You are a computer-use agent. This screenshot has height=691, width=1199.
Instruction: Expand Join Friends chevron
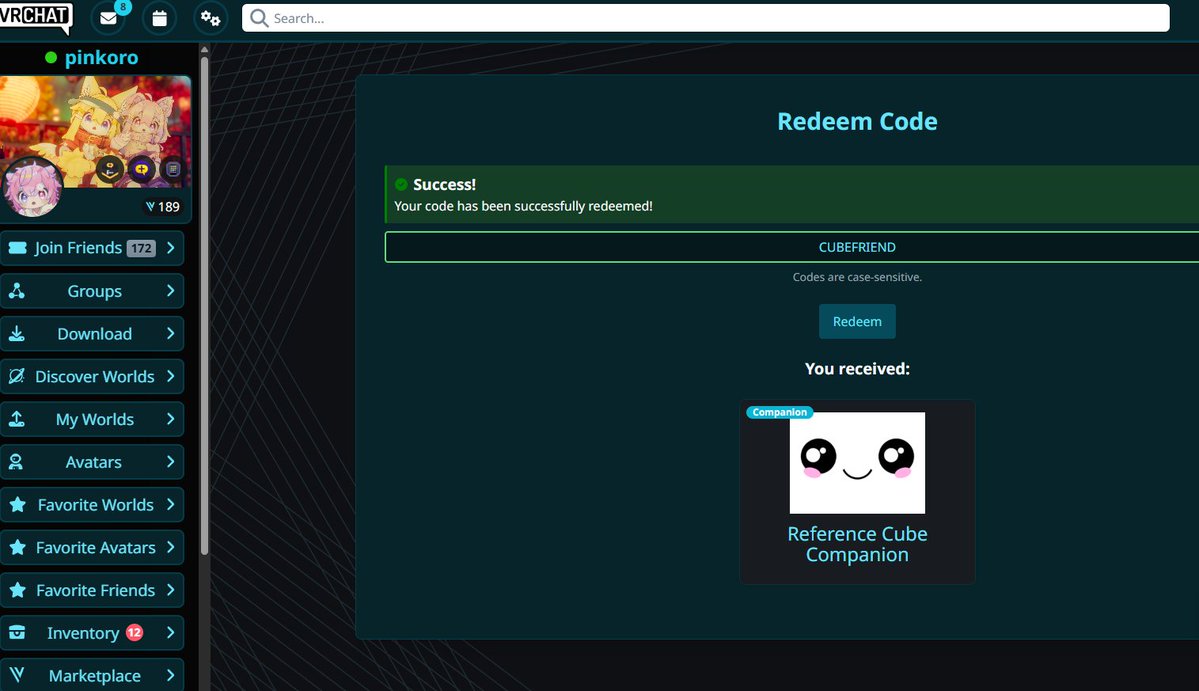coord(171,248)
